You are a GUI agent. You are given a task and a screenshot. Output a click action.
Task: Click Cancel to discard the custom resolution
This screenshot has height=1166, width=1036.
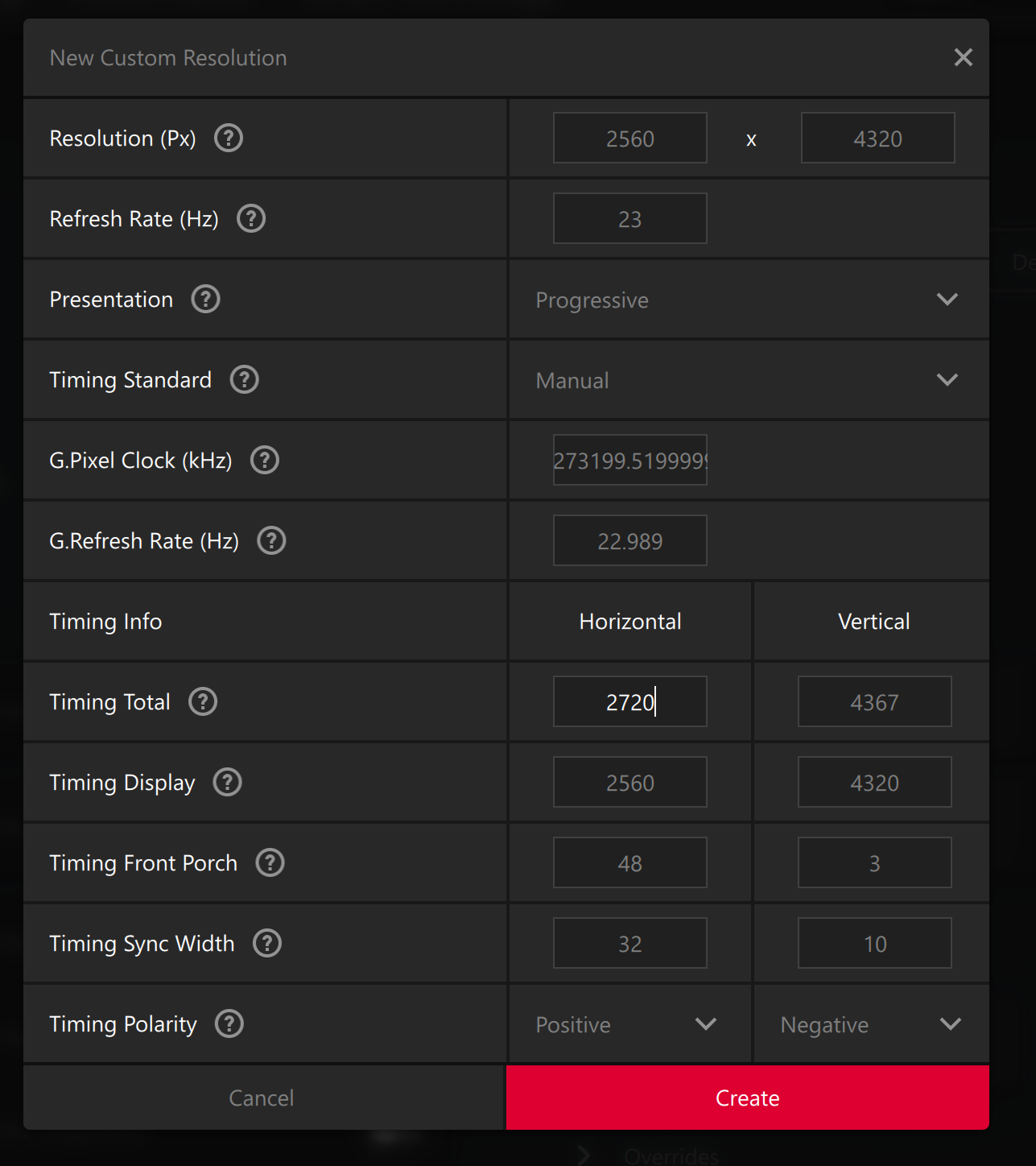click(262, 1098)
